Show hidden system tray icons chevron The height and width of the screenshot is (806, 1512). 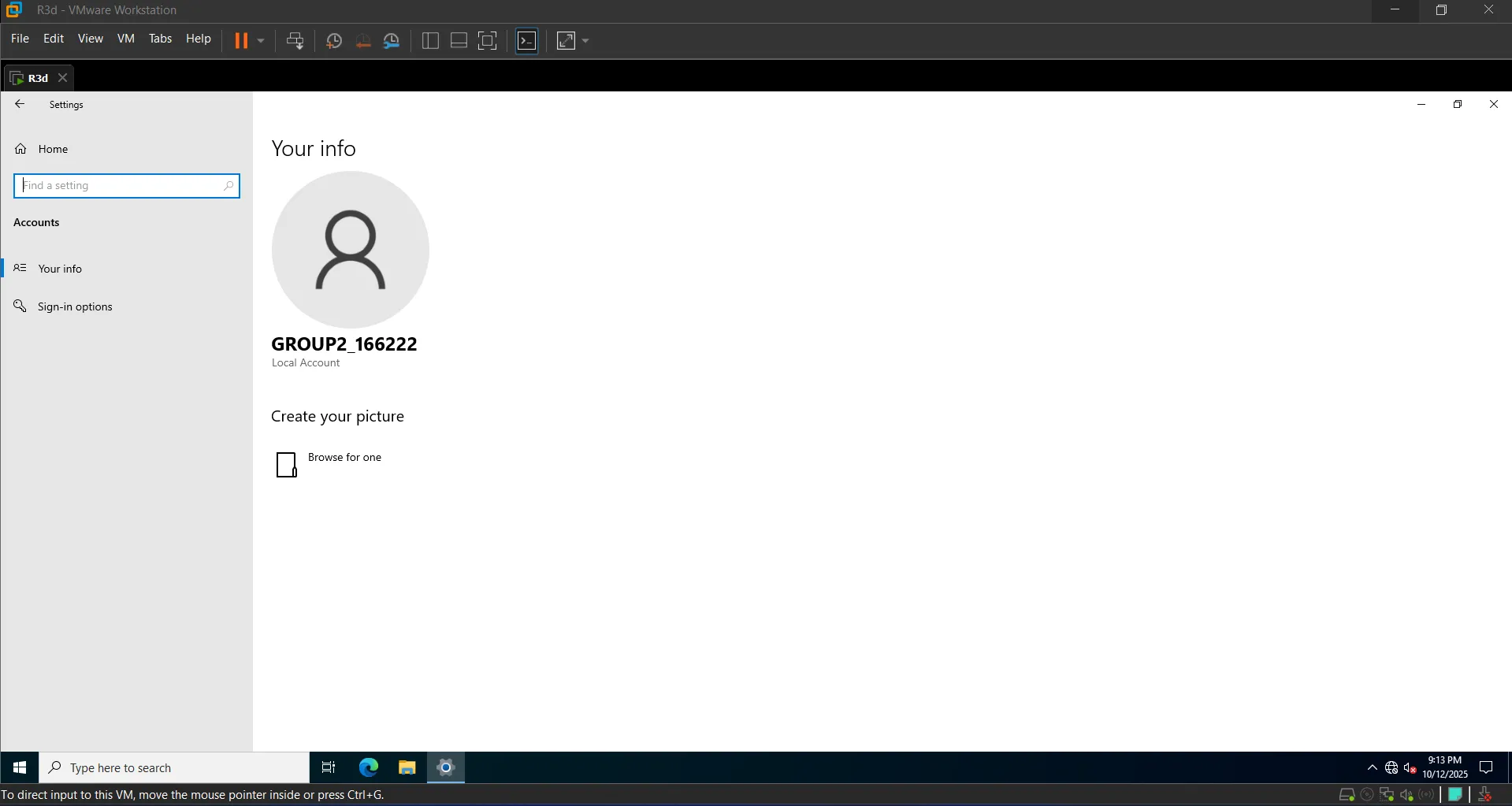[1373, 768]
